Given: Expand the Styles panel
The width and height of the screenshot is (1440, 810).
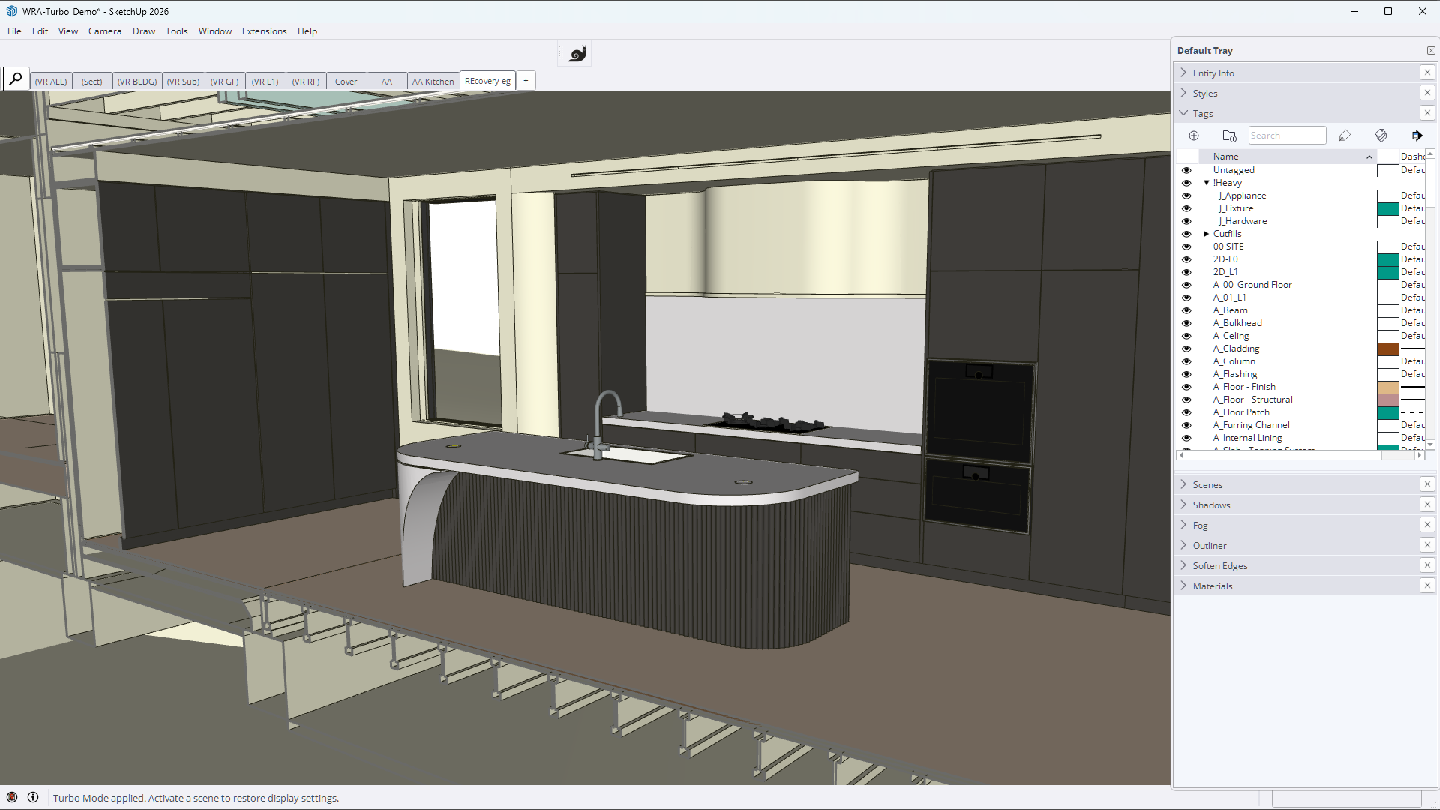Looking at the screenshot, I should tap(1184, 93).
